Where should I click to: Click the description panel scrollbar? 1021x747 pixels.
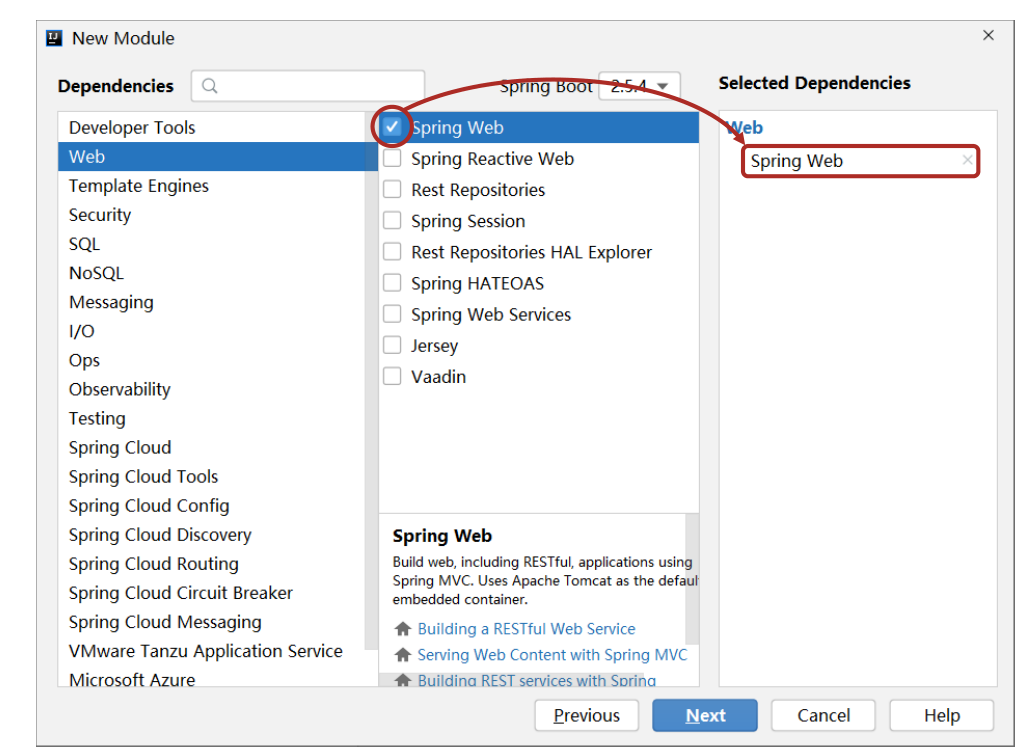(x=692, y=579)
